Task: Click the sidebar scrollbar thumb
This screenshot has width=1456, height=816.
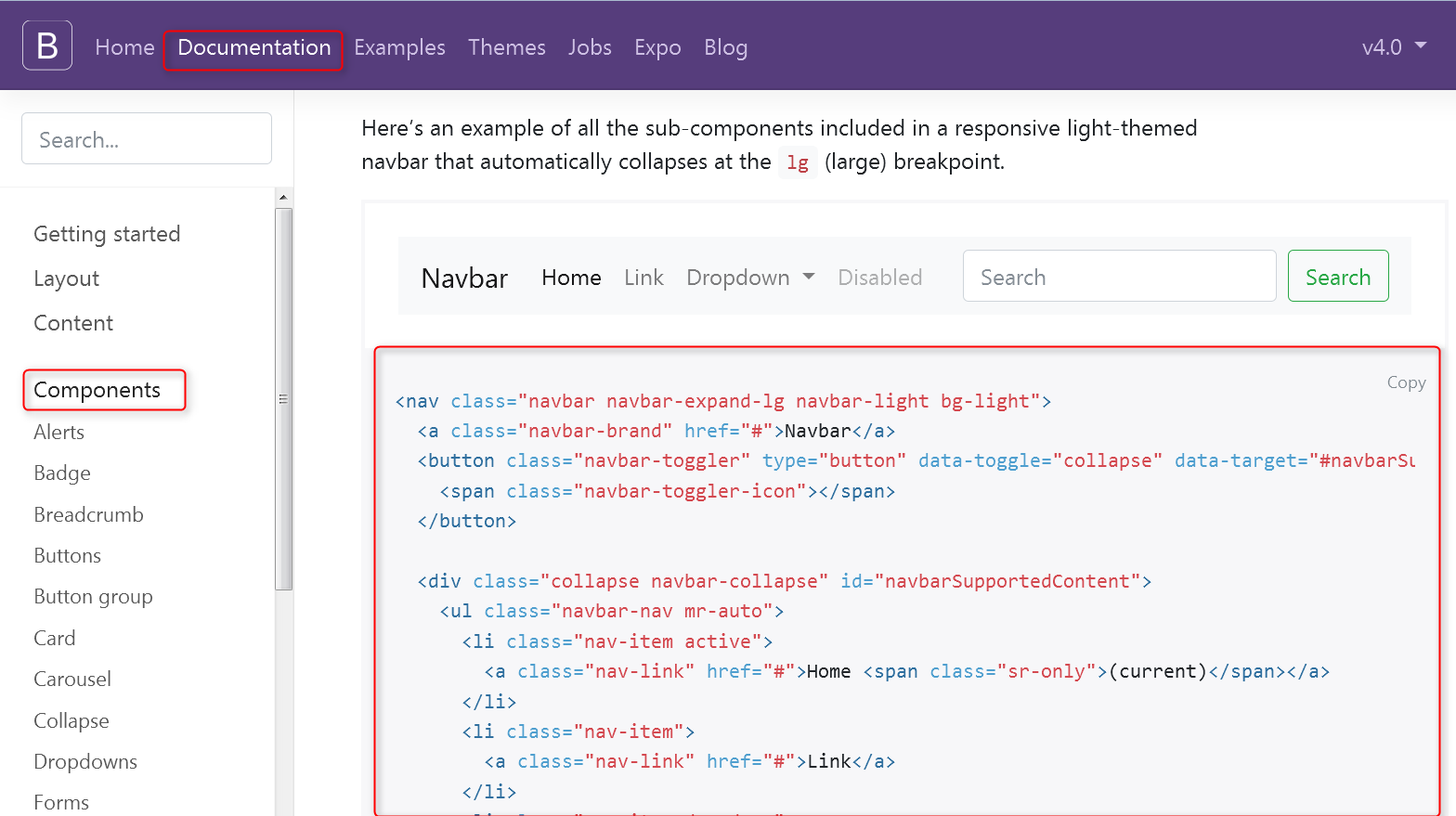Action: click(x=283, y=399)
